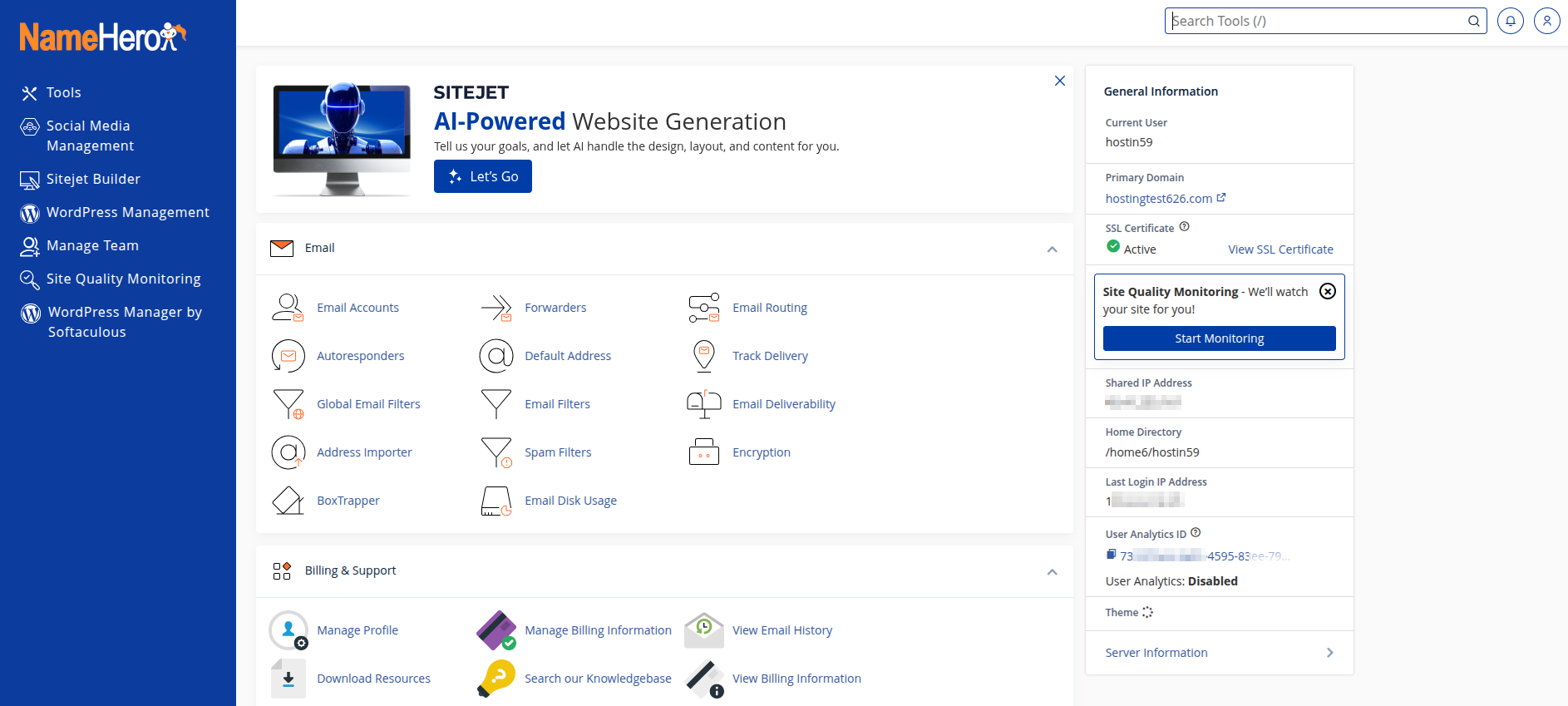Open the Manage Billing Information link
The image size is (1568, 706).
click(x=598, y=630)
